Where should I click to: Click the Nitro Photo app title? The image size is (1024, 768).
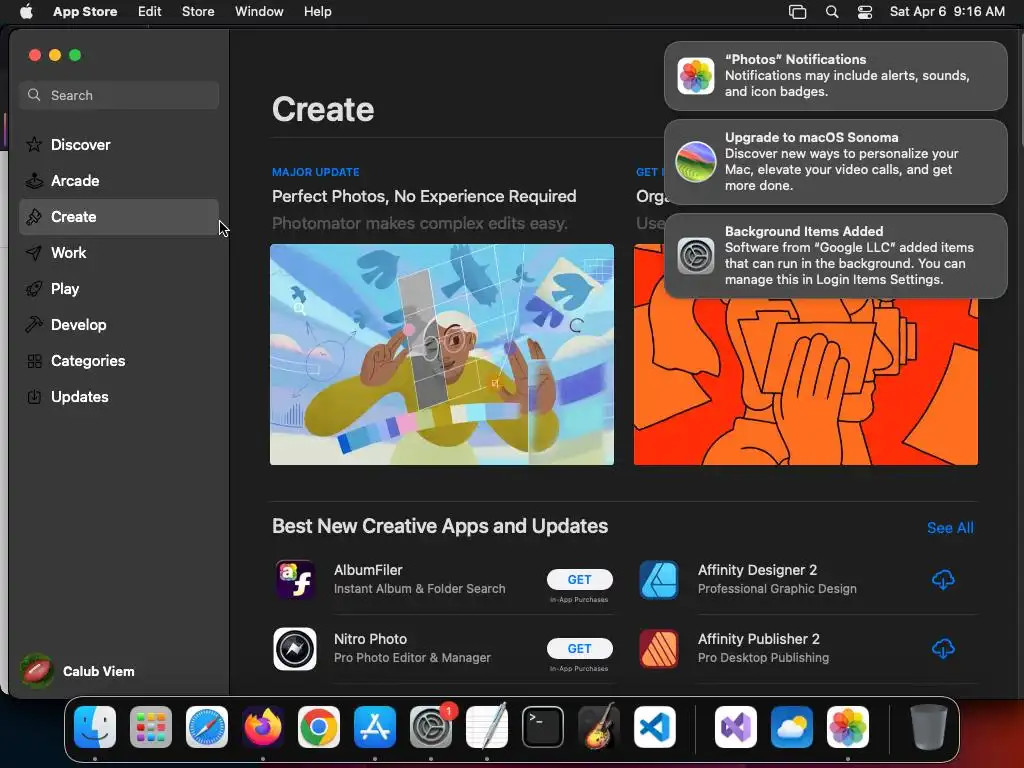point(370,639)
